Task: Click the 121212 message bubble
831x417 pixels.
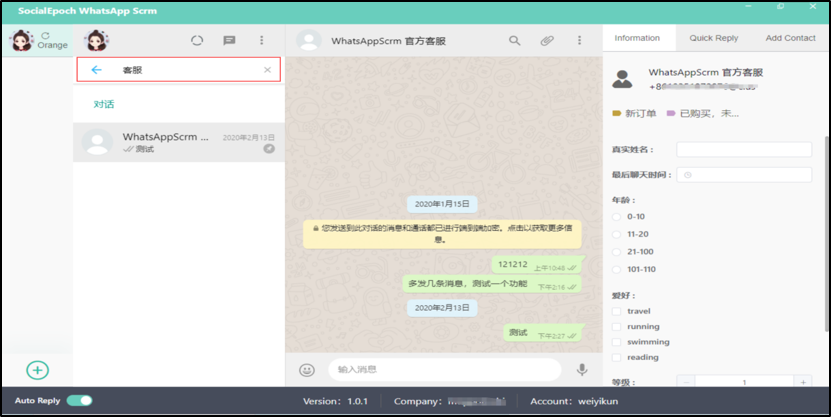Action: (x=537, y=264)
